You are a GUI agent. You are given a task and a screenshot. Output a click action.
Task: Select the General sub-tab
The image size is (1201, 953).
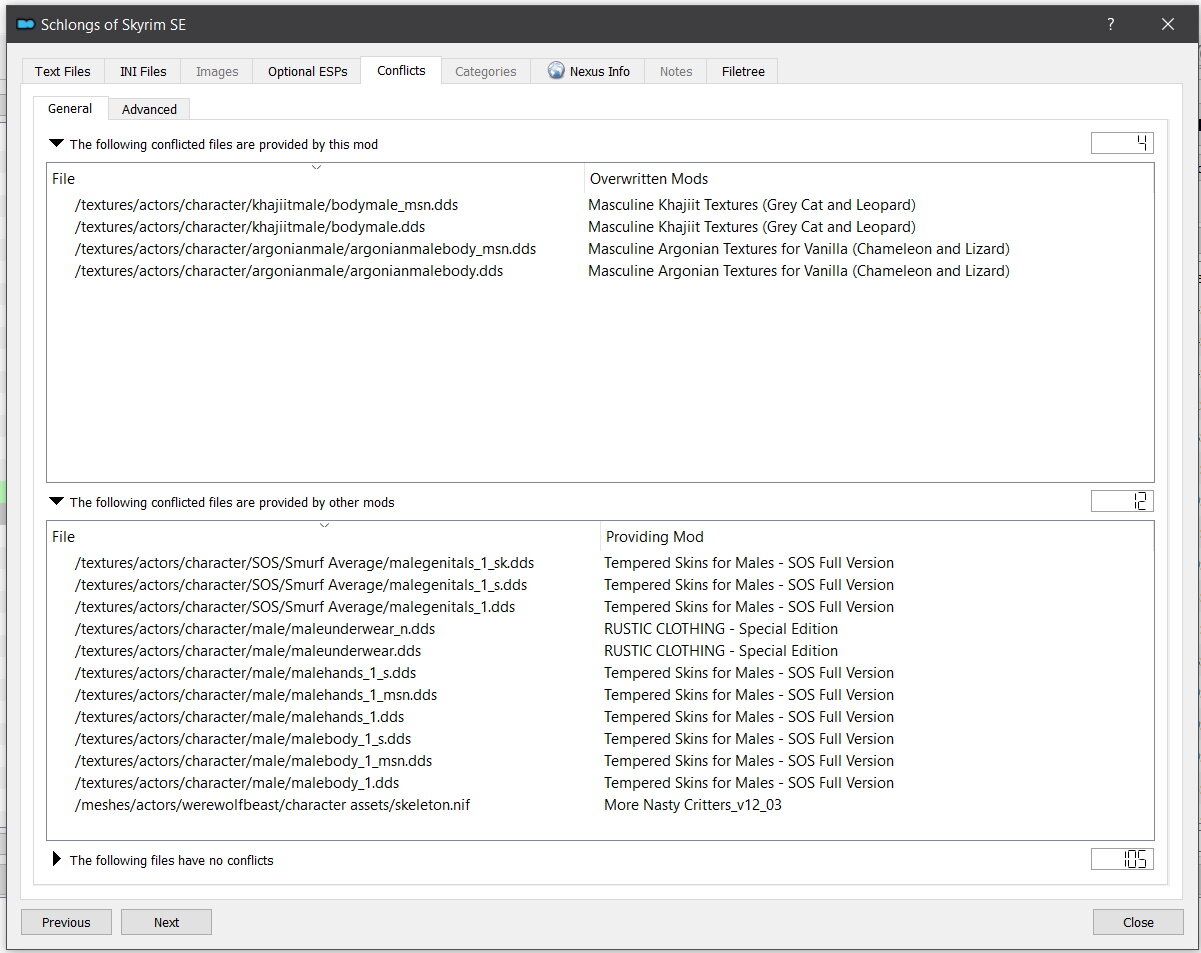tap(70, 108)
